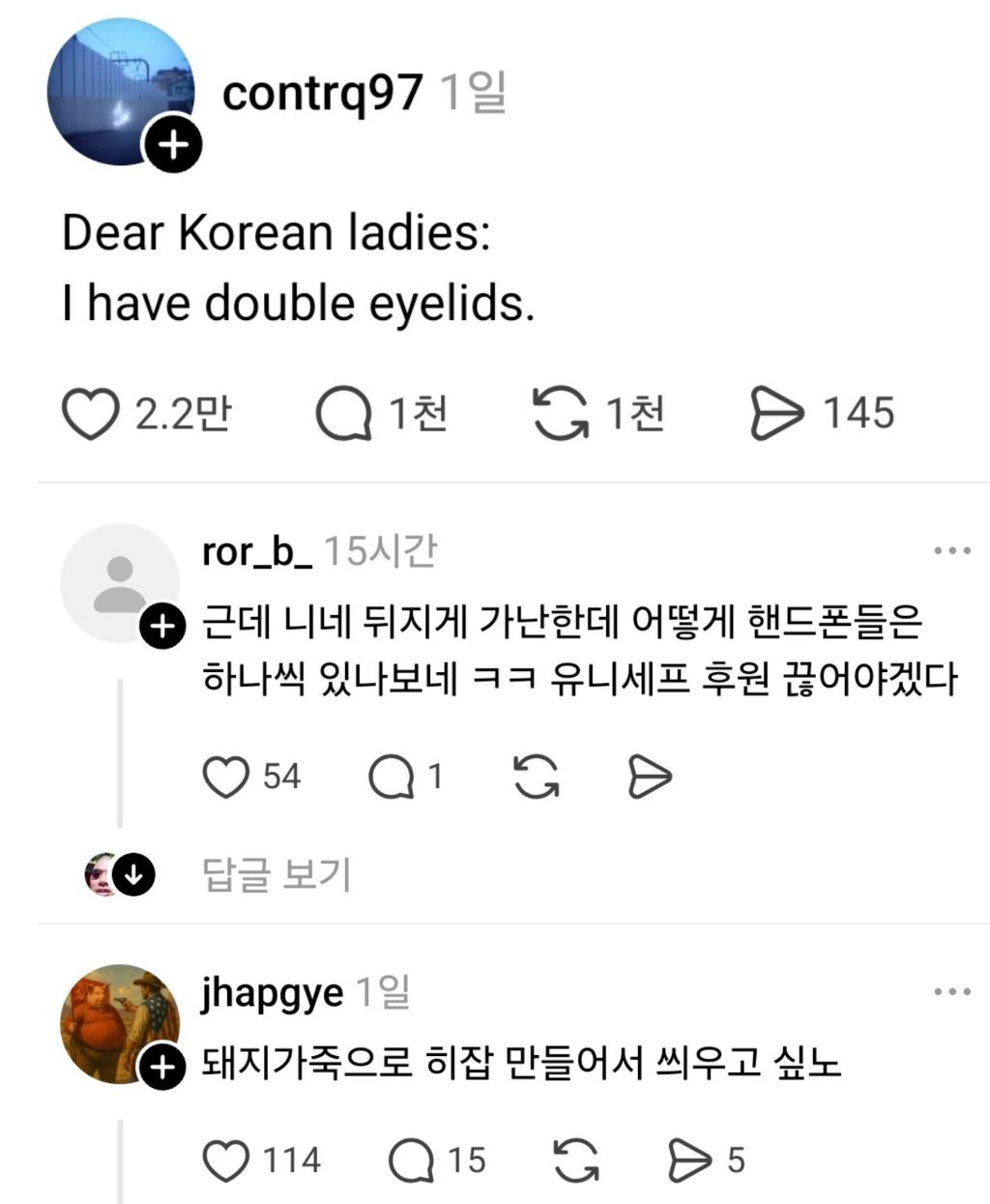Follow ror_b_ via the plus badge

click(x=161, y=627)
